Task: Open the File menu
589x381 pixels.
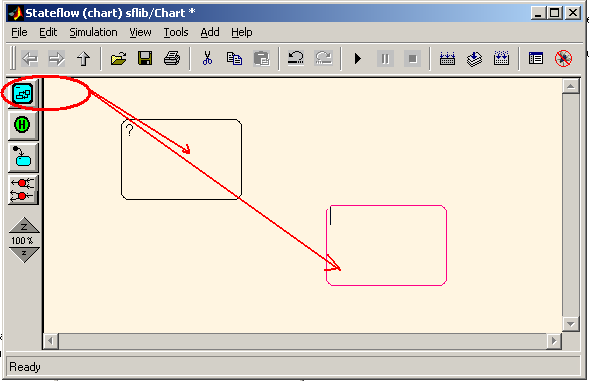Action: (19, 33)
